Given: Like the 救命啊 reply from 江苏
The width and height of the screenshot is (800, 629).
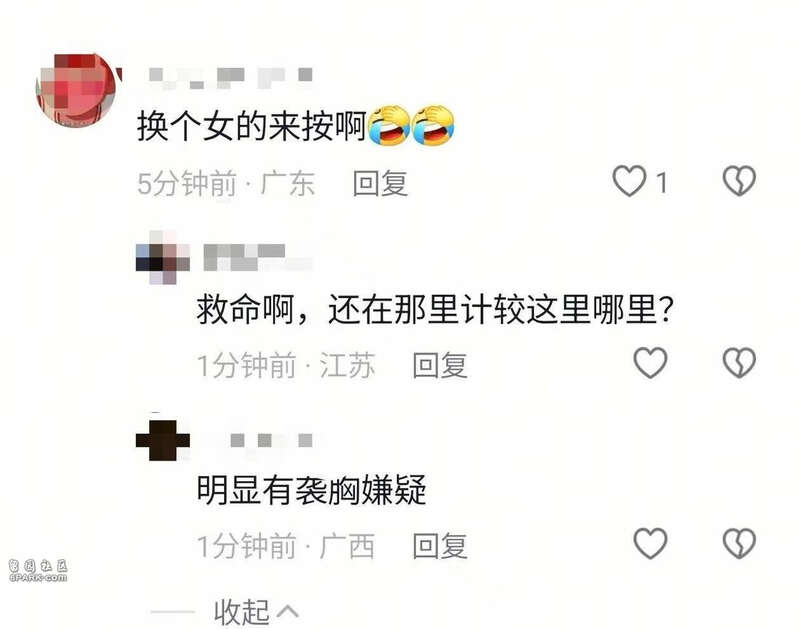Looking at the screenshot, I should pyautogui.click(x=650, y=363).
